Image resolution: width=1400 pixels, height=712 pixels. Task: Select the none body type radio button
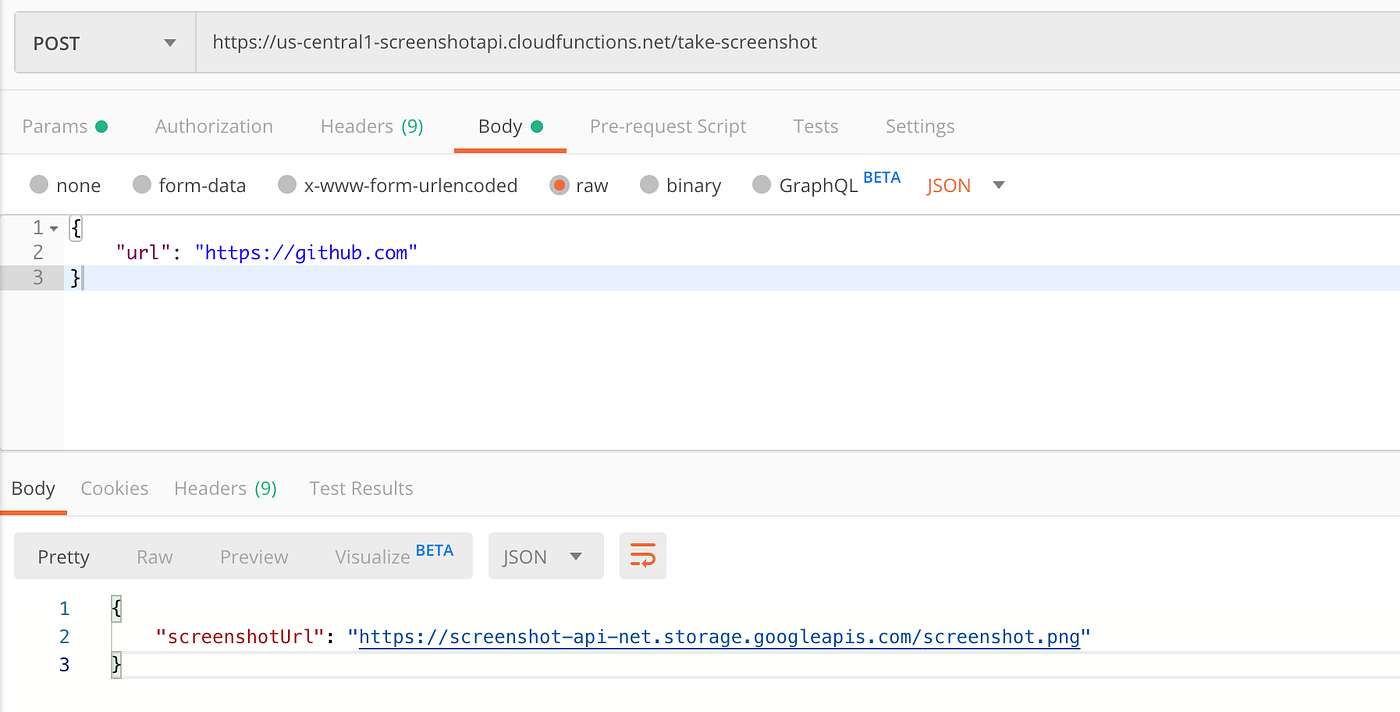click(39, 185)
